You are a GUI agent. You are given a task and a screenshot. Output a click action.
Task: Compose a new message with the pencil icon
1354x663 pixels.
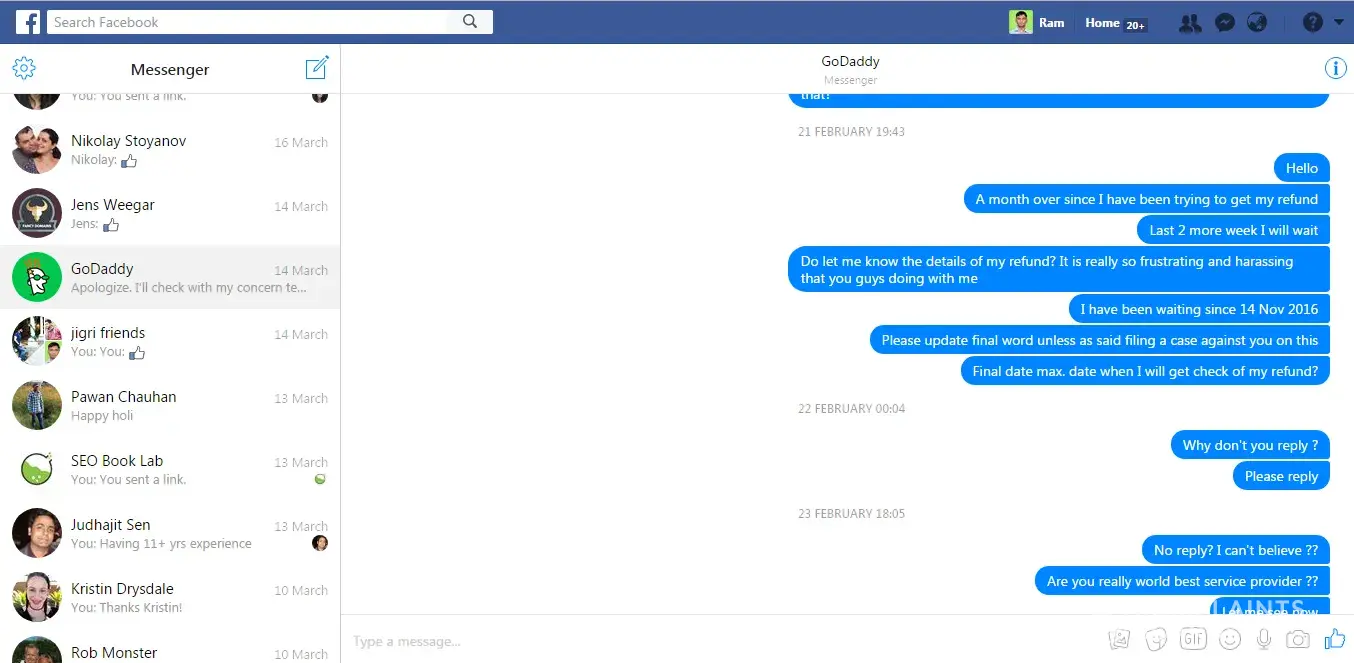point(317,68)
